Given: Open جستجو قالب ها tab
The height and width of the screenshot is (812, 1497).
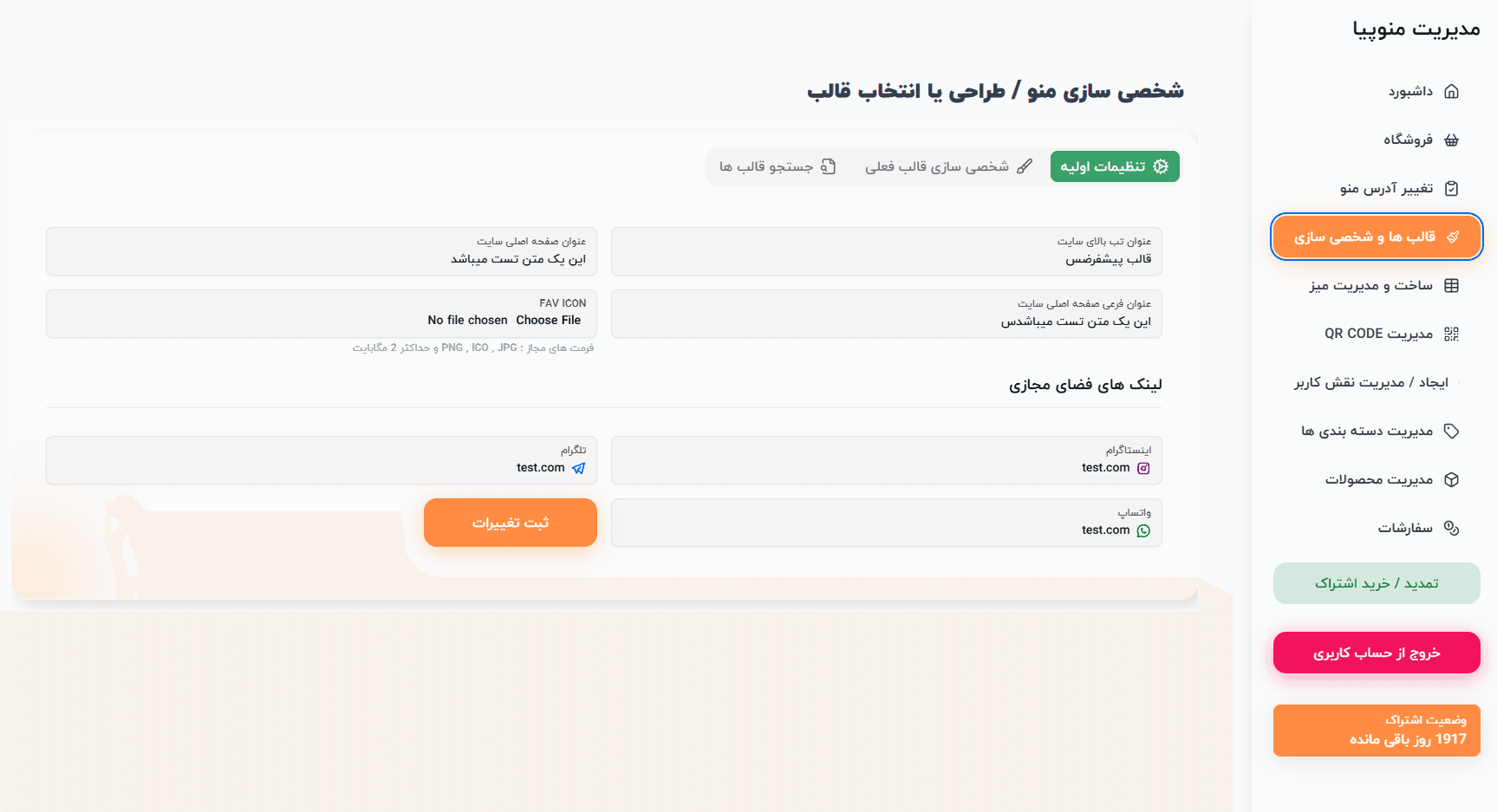Looking at the screenshot, I should 778,166.
